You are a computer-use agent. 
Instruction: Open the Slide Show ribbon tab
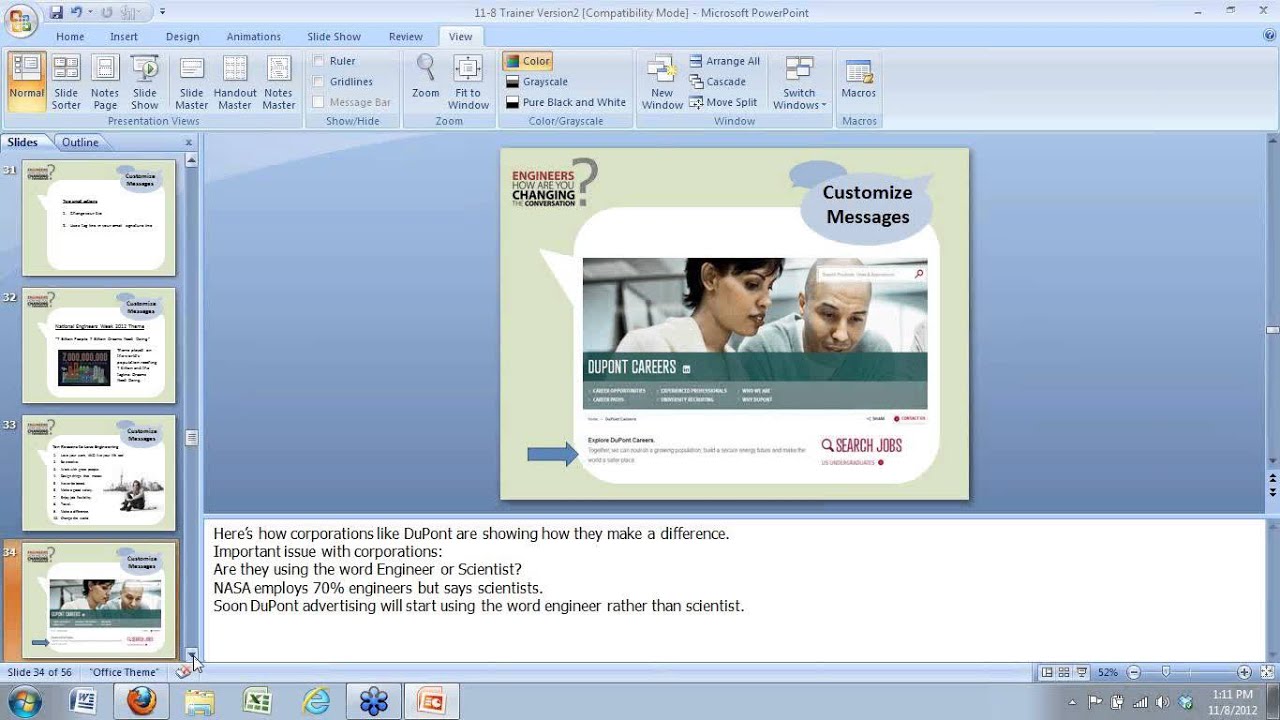[x=334, y=36]
